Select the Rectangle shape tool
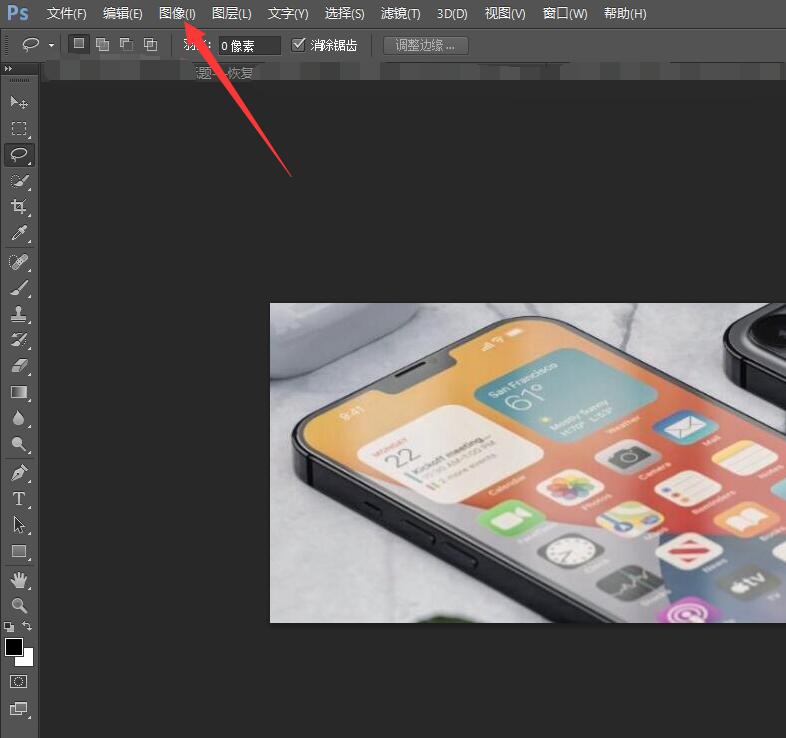 19,551
